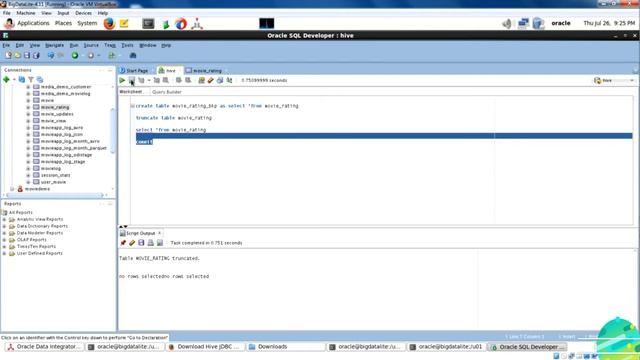
Task: Click the volume speaker icon in panel
Action: click(507, 23)
